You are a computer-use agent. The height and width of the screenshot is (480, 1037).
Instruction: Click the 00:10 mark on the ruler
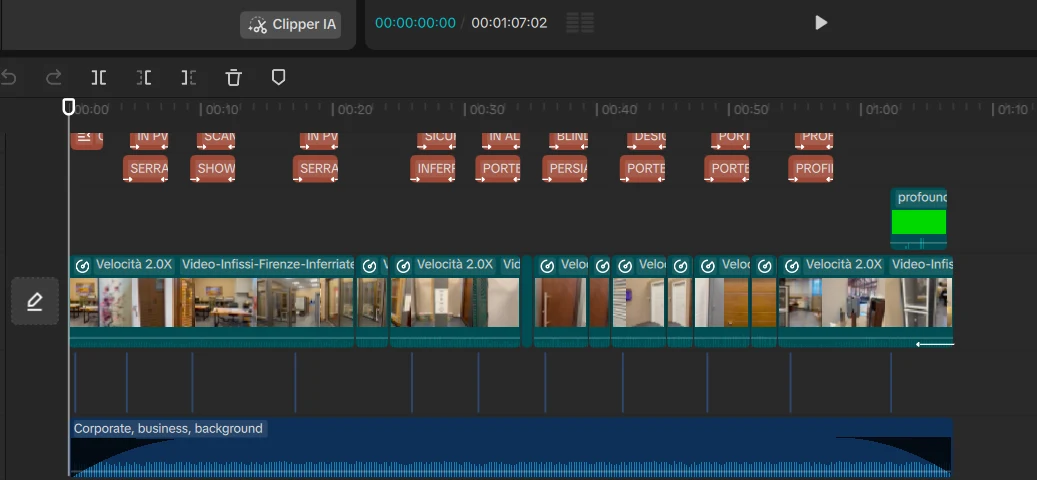[222, 110]
